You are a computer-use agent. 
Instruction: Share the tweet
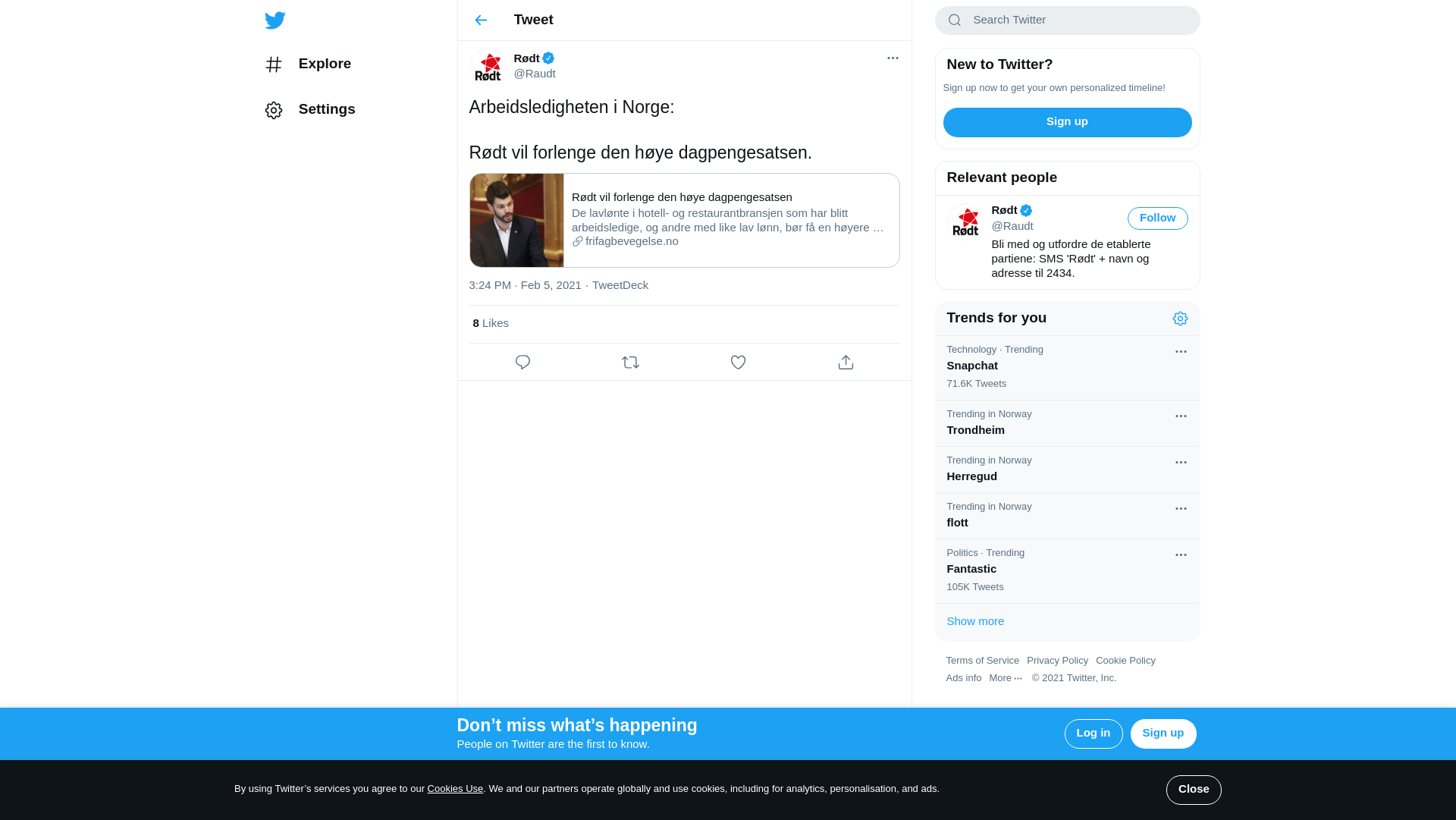tap(846, 363)
